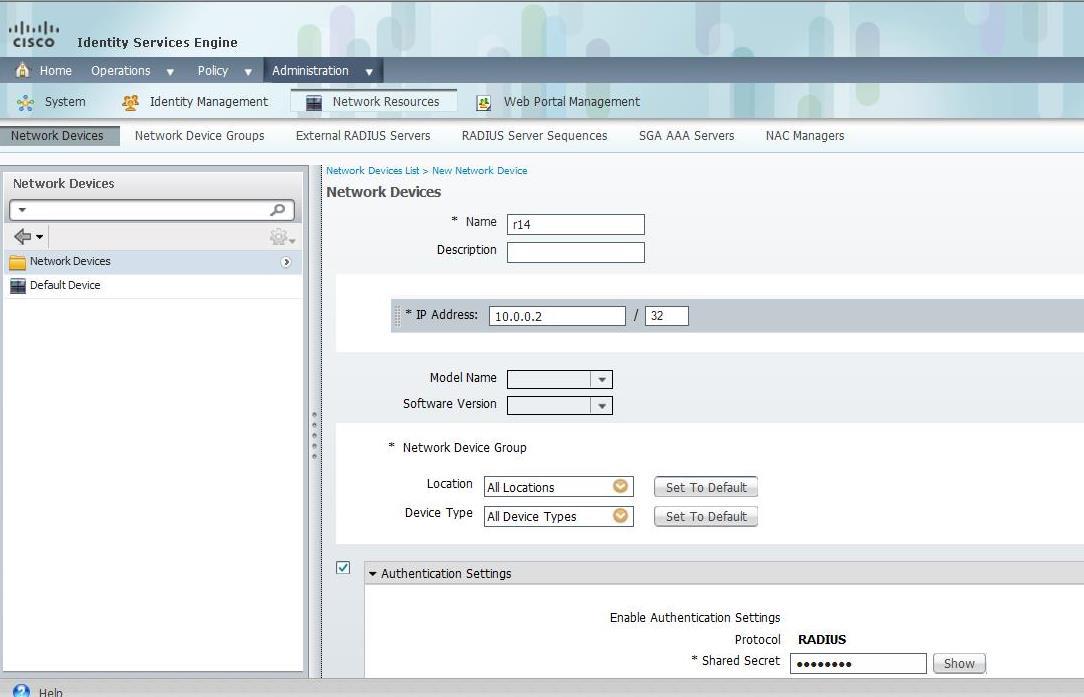The height and width of the screenshot is (697, 1084).
Task: Open the Administration menu
Action: (x=322, y=71)
